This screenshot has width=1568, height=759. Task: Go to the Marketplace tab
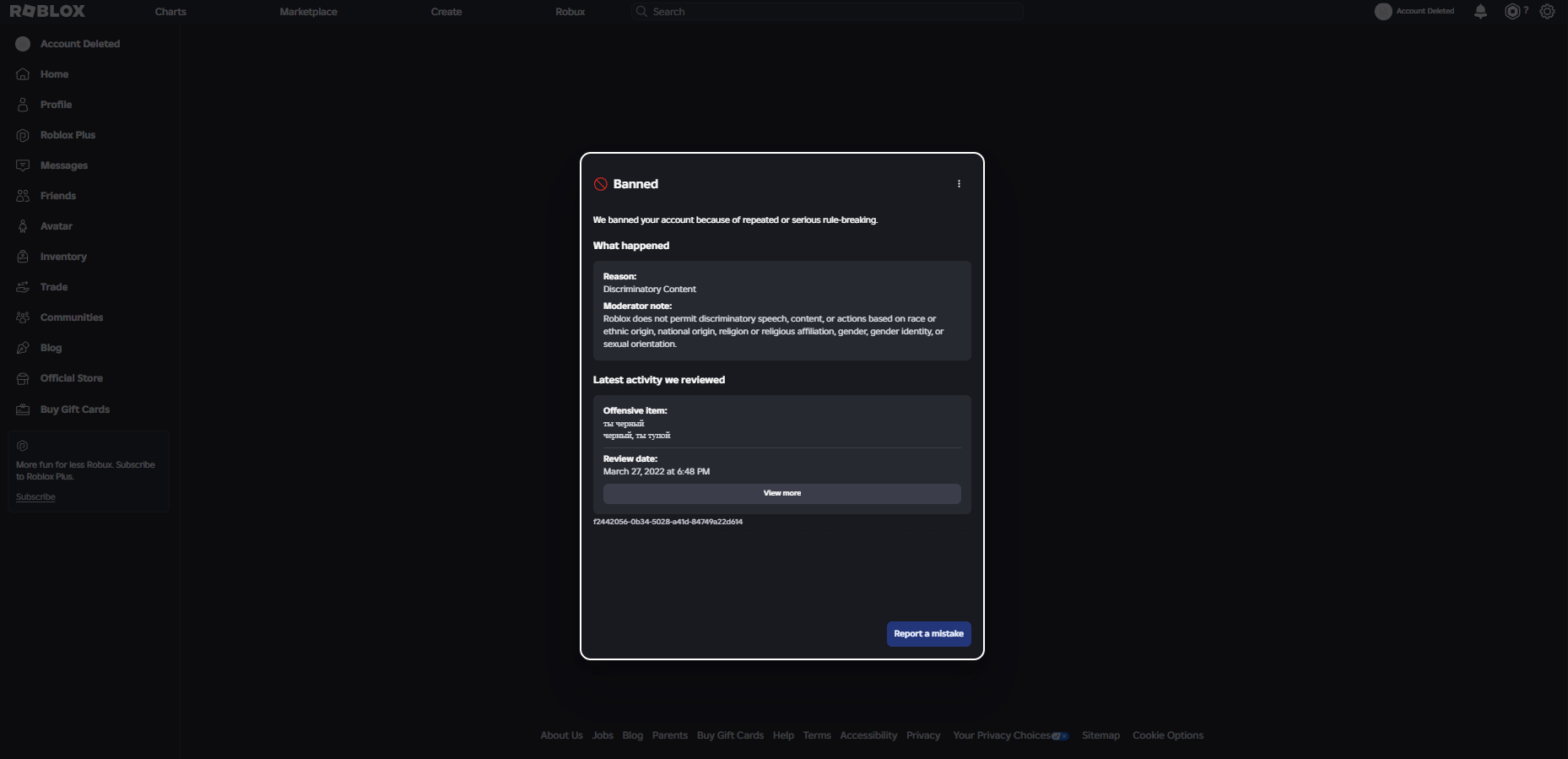[x=308, y=12]
